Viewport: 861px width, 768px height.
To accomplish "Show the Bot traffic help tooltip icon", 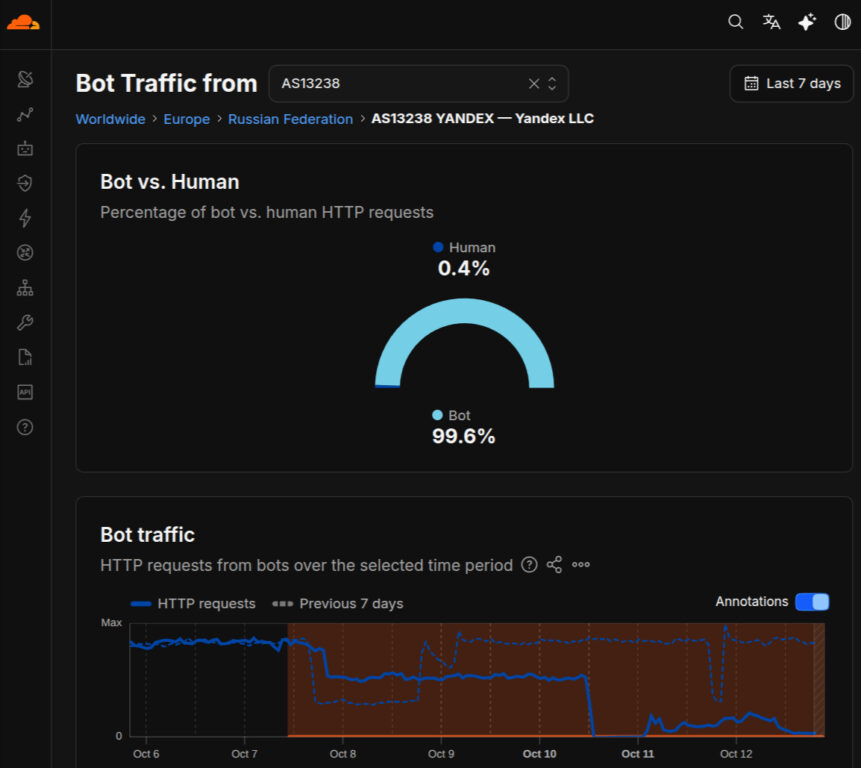I will [x=529, y=564].
